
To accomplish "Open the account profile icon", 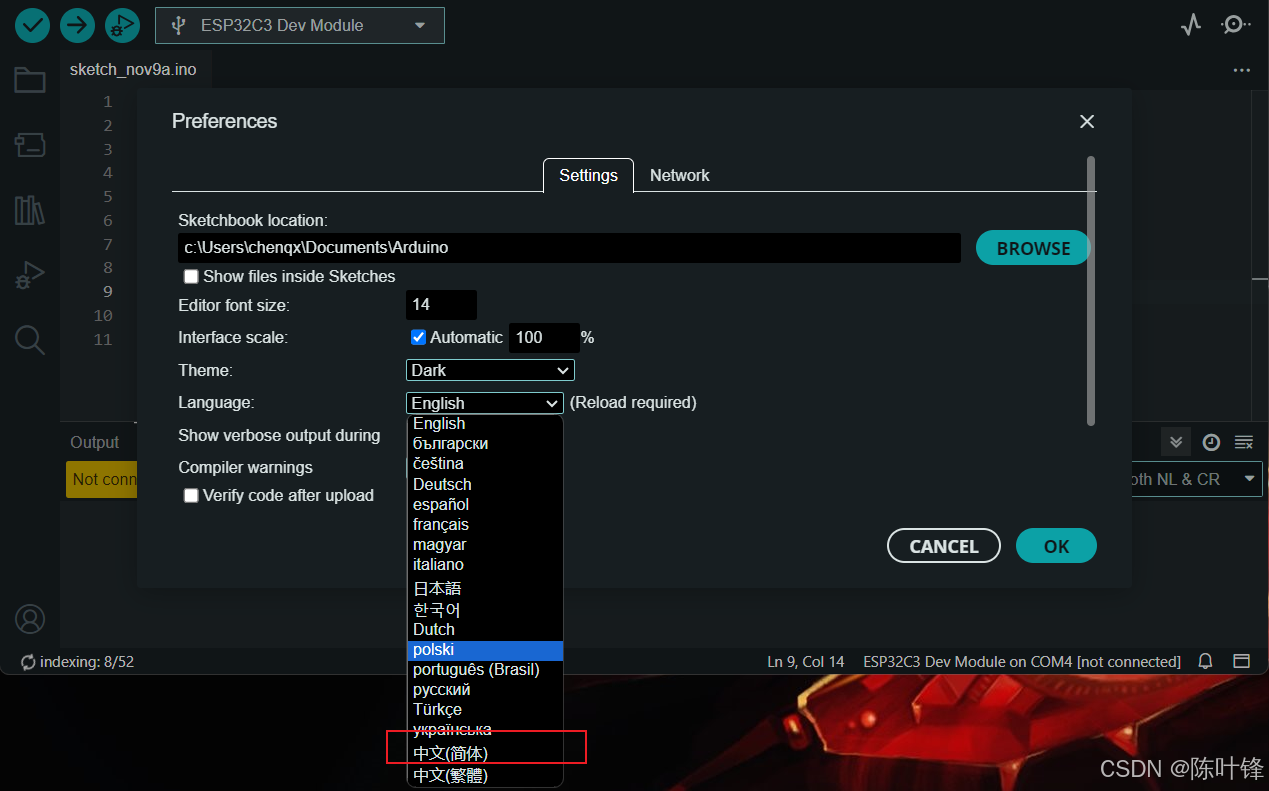I will (x=30, y=619).
